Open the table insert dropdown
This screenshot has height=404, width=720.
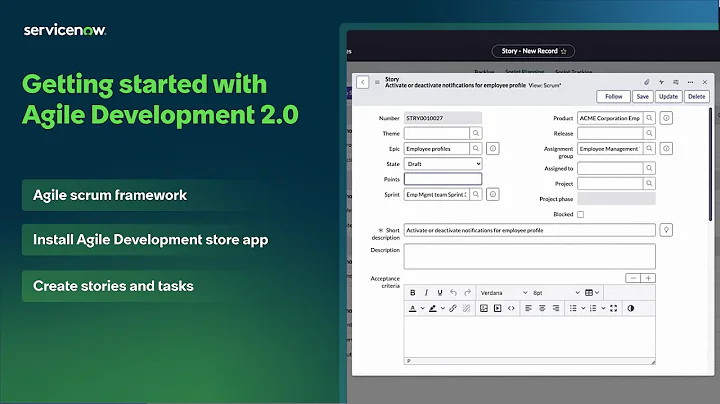coord(592,292)
